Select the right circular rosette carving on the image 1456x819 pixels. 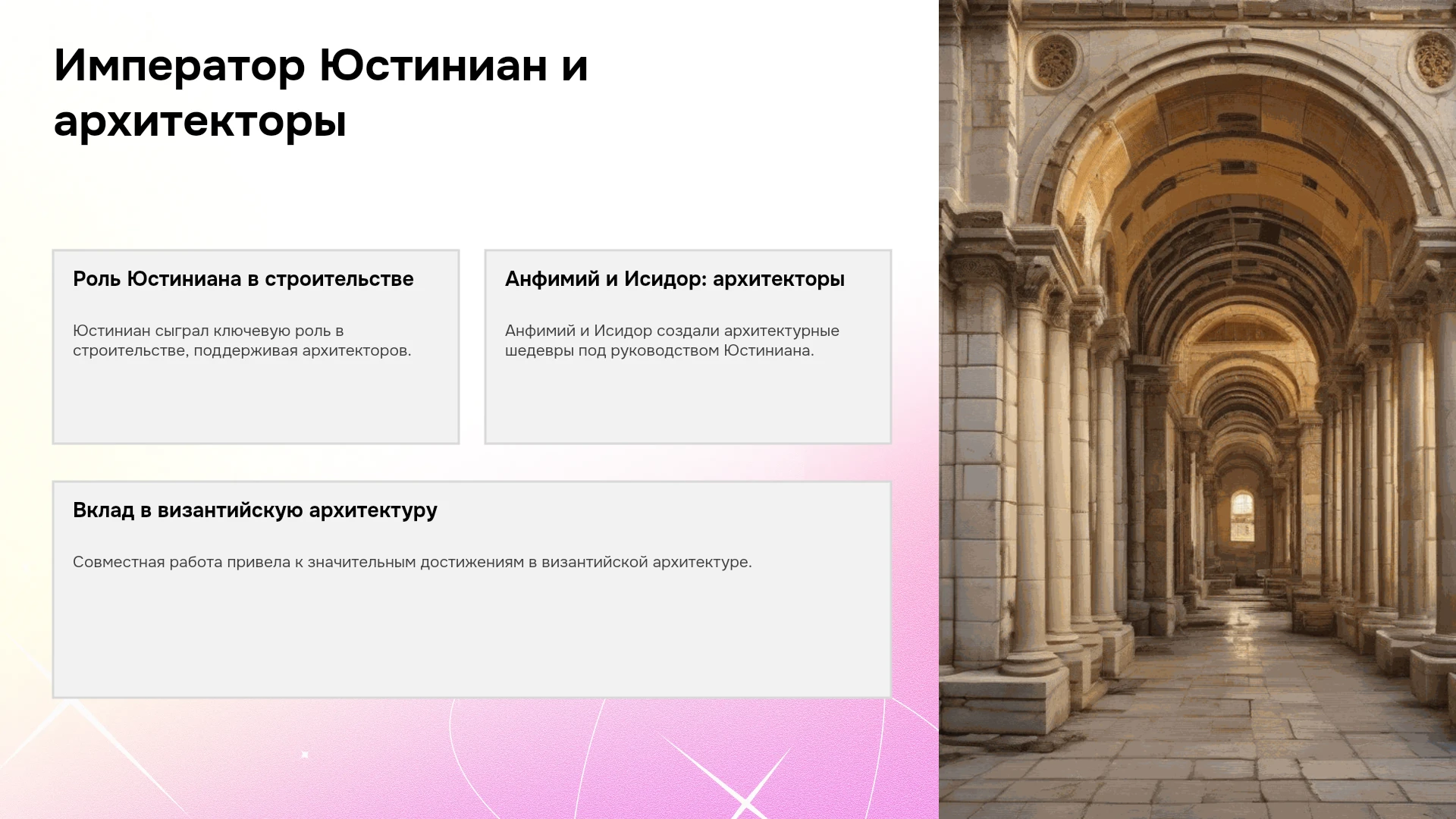point(1433,58)
